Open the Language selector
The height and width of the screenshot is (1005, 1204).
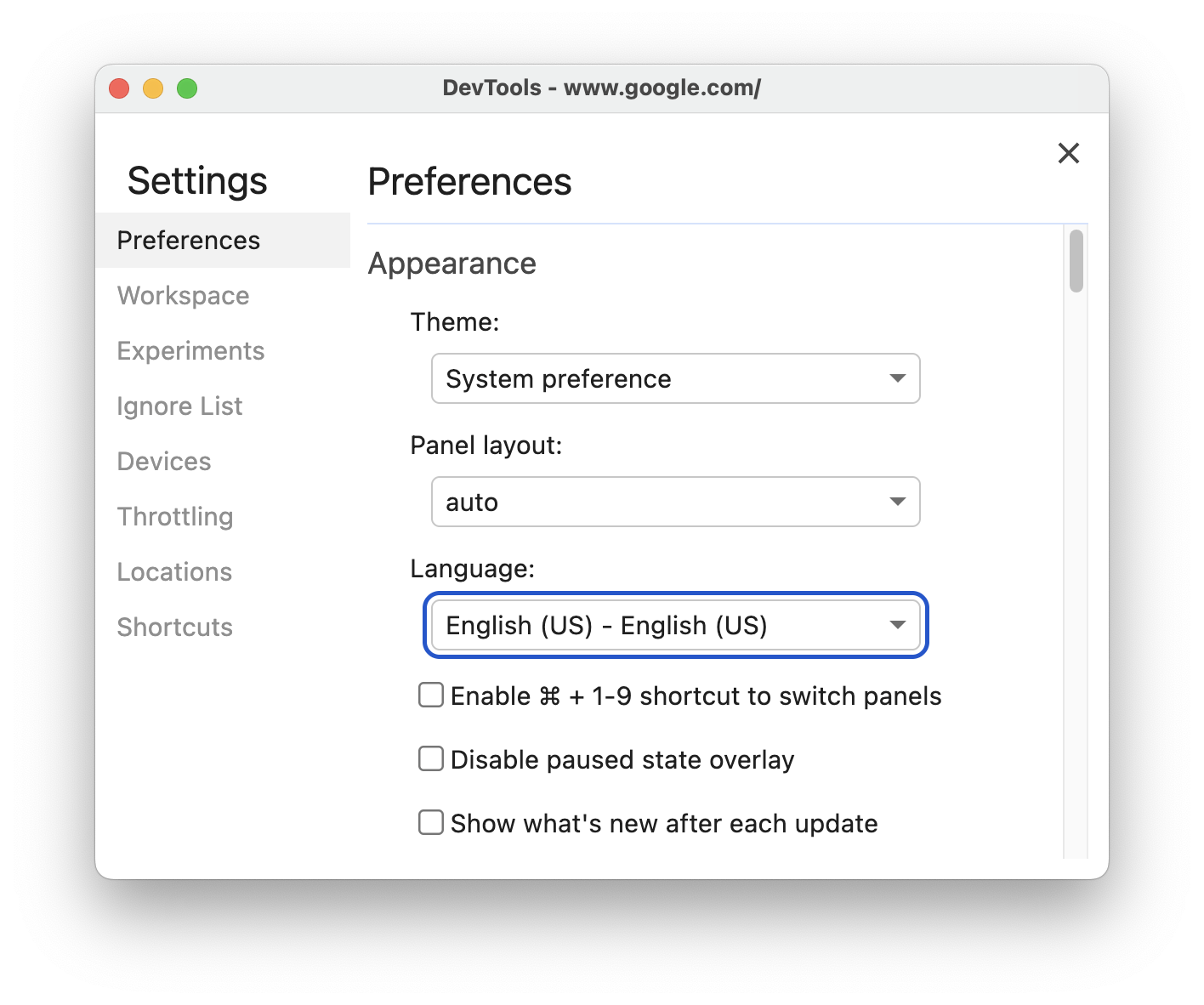(x=675, y=625)
